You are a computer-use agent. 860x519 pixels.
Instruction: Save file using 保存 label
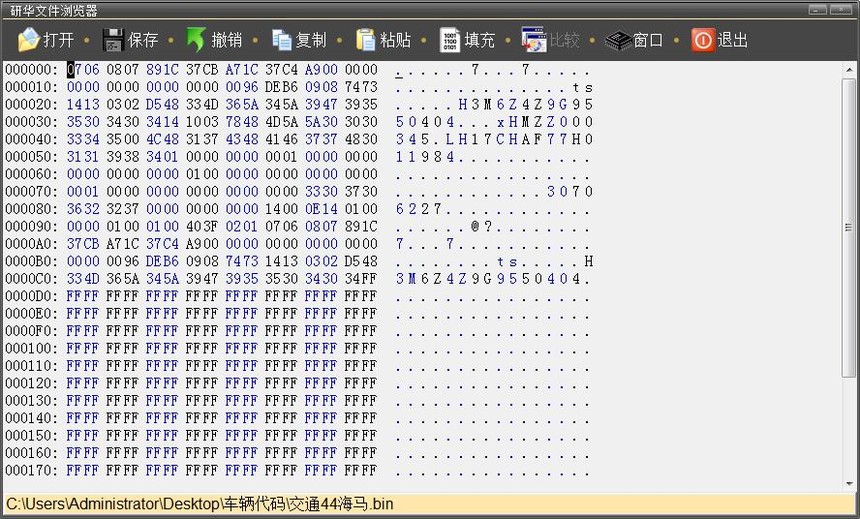pyautogui.click(x=143, y=40)
